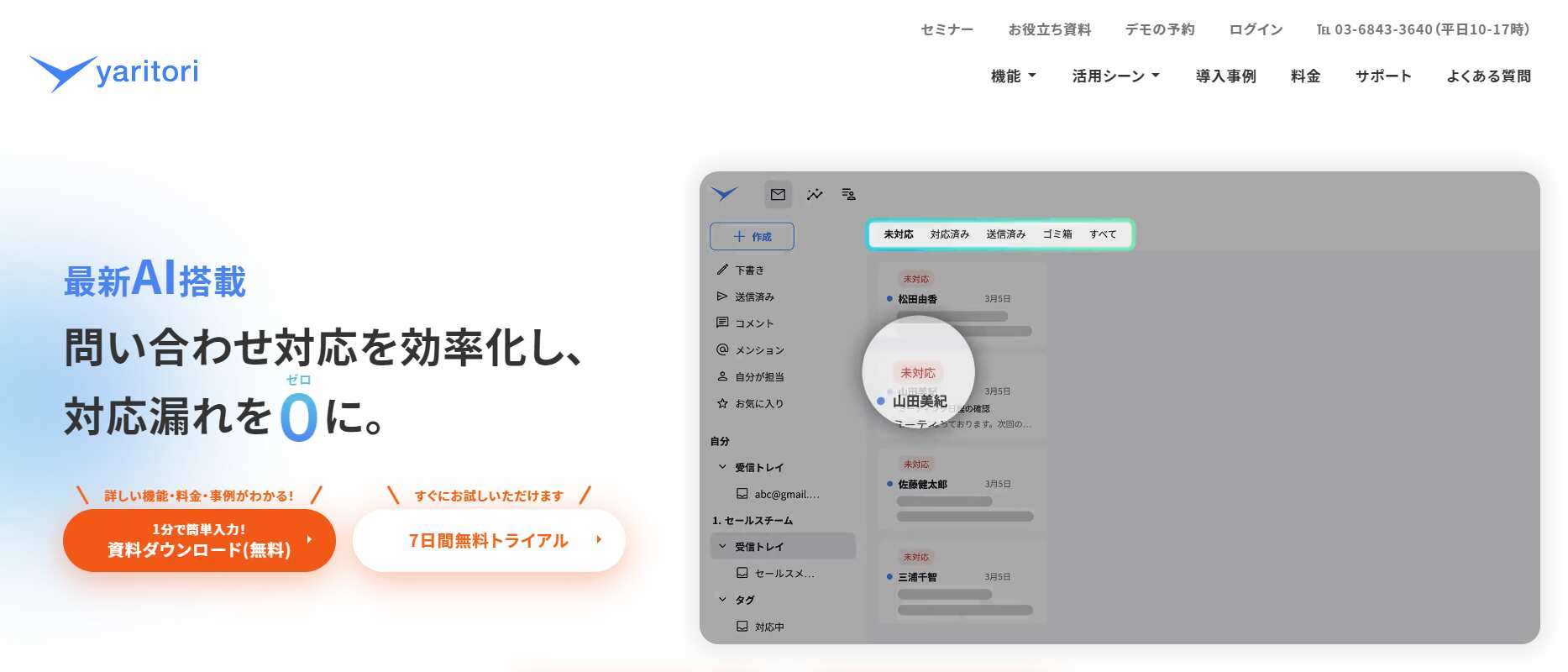Select the 三浦千智 message card

click(962, 581)
